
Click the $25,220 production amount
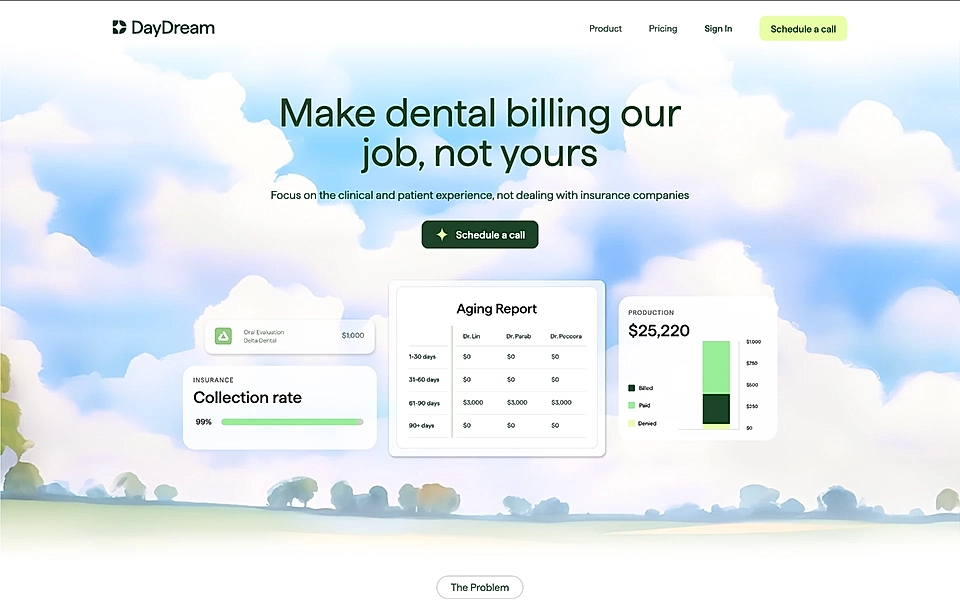click(658, 330)
